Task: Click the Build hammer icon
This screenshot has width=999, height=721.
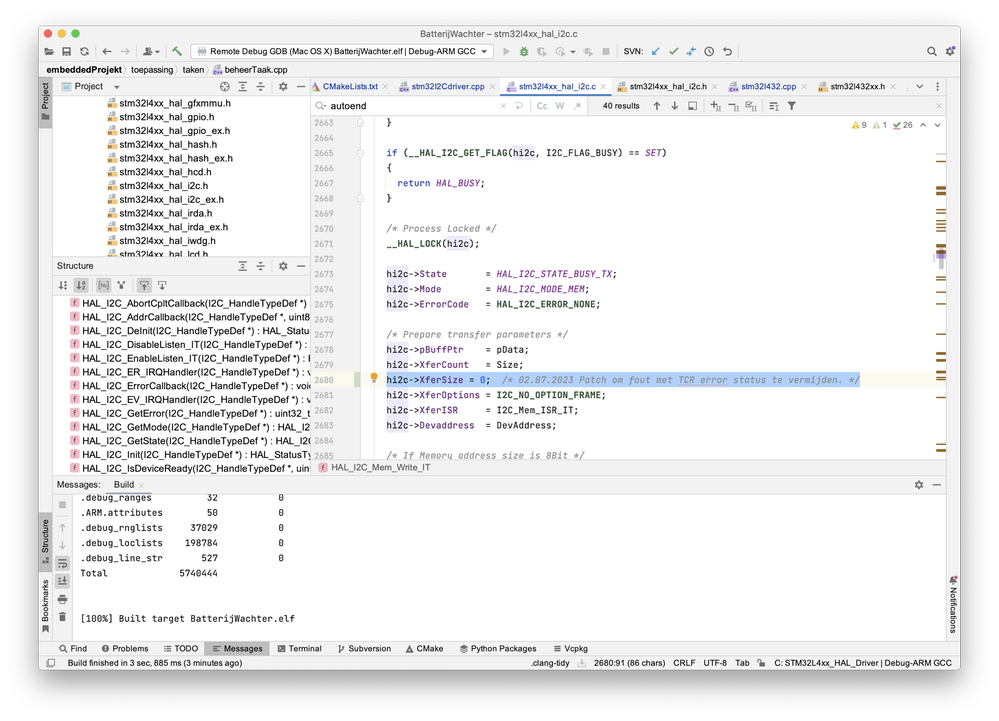Action: (x=177, y=51)
